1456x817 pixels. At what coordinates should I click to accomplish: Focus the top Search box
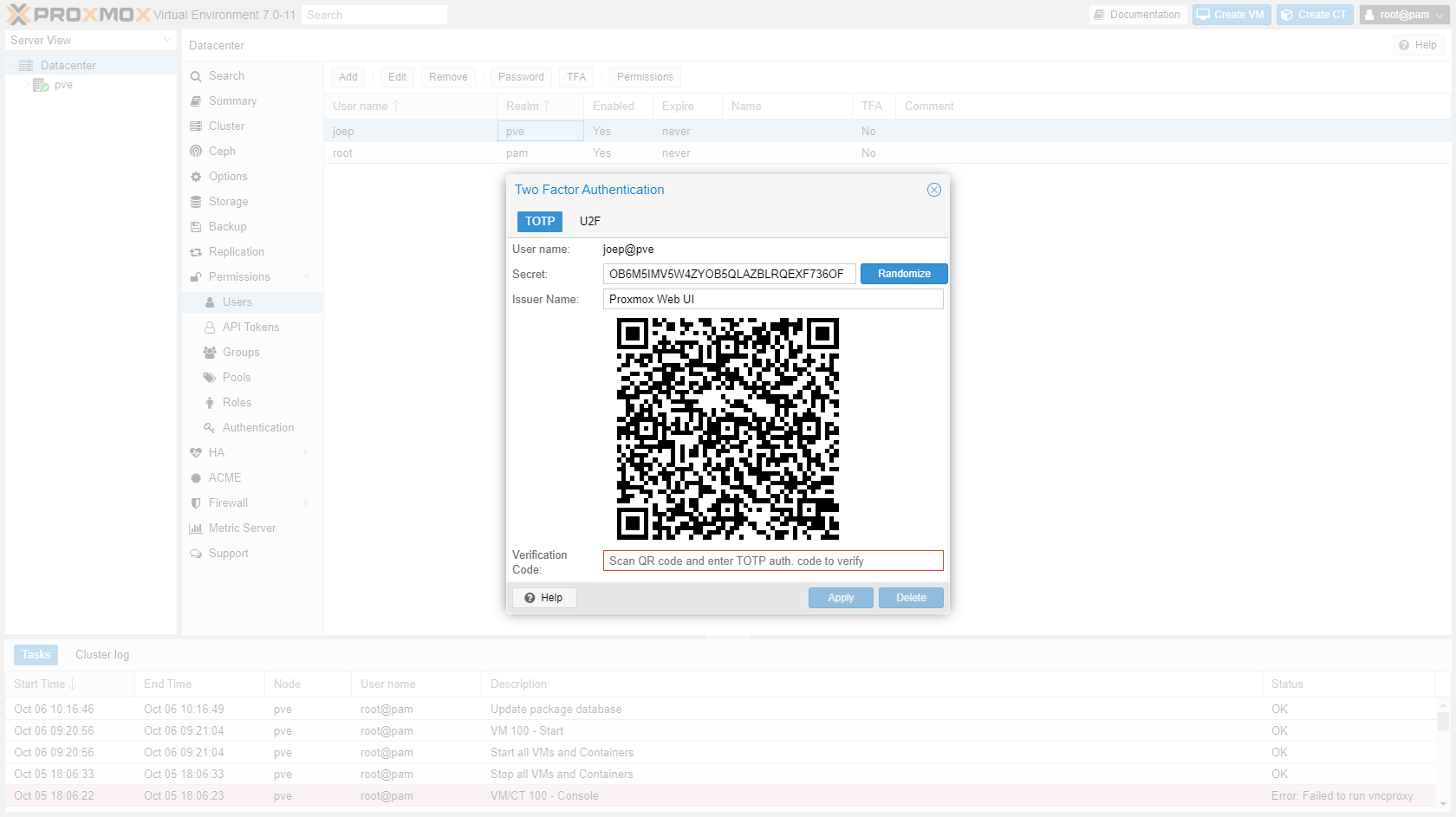[374, 15]
